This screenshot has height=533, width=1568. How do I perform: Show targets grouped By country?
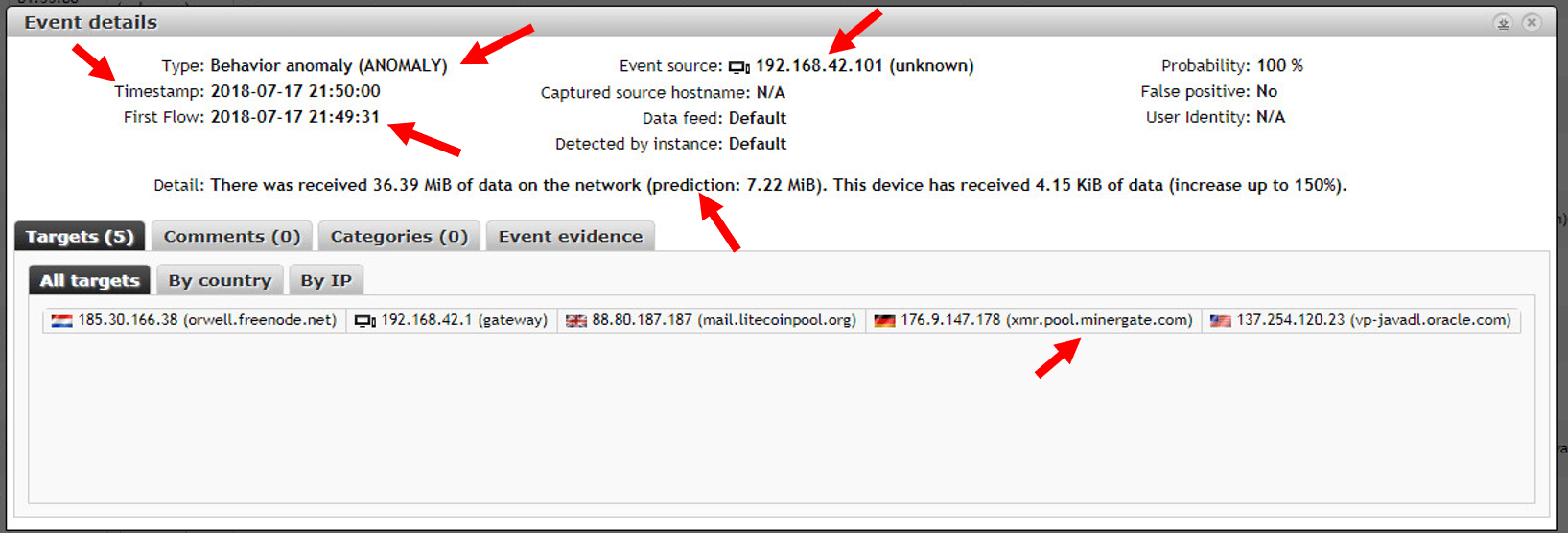tap(220, 280)
